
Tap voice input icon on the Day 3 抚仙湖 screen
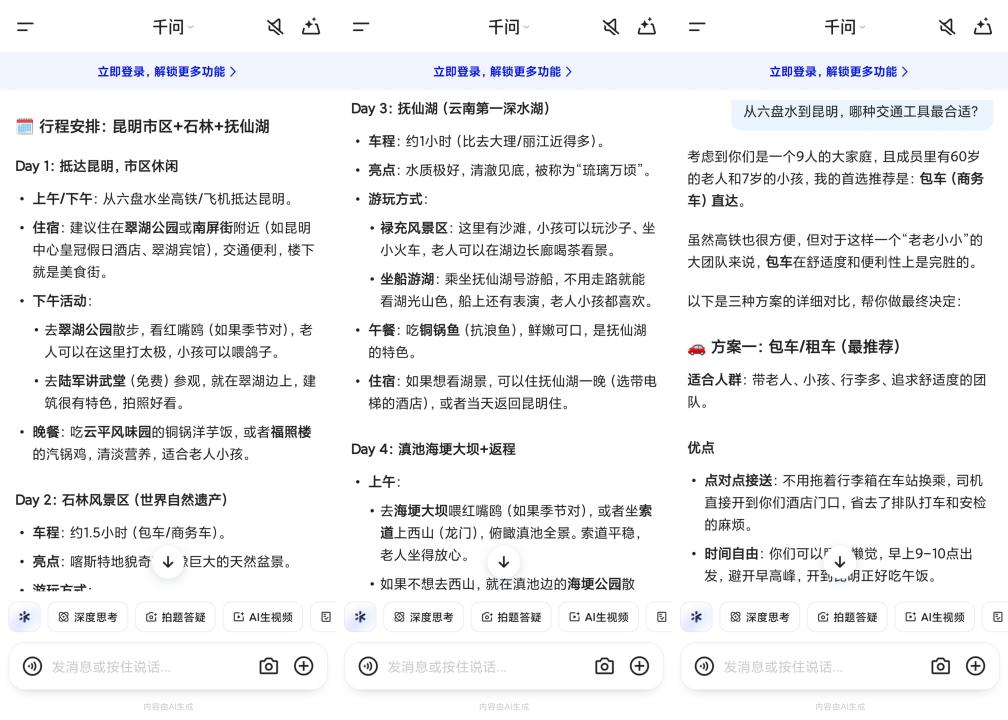[368, 666]
